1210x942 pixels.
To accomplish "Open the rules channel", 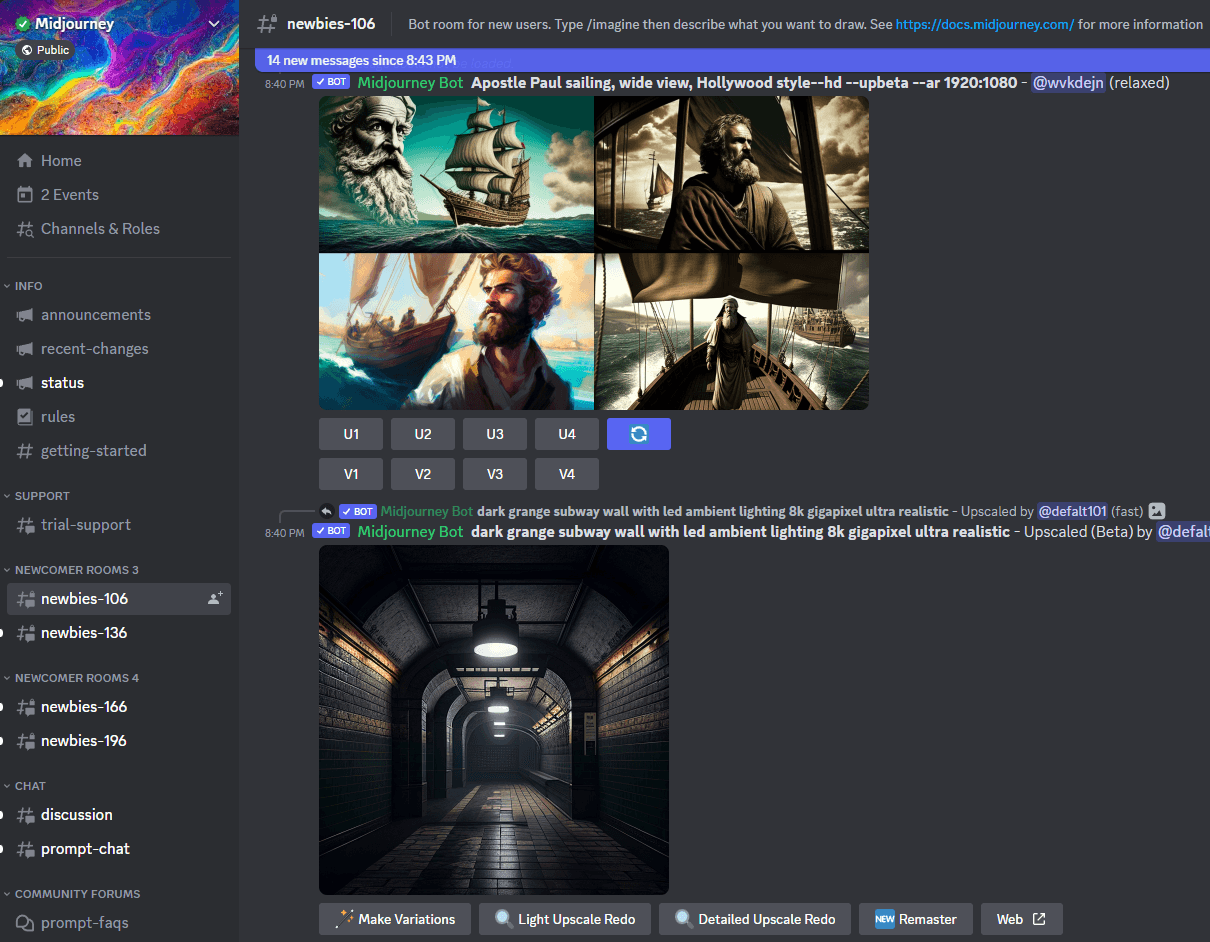I will pos(119,417).
